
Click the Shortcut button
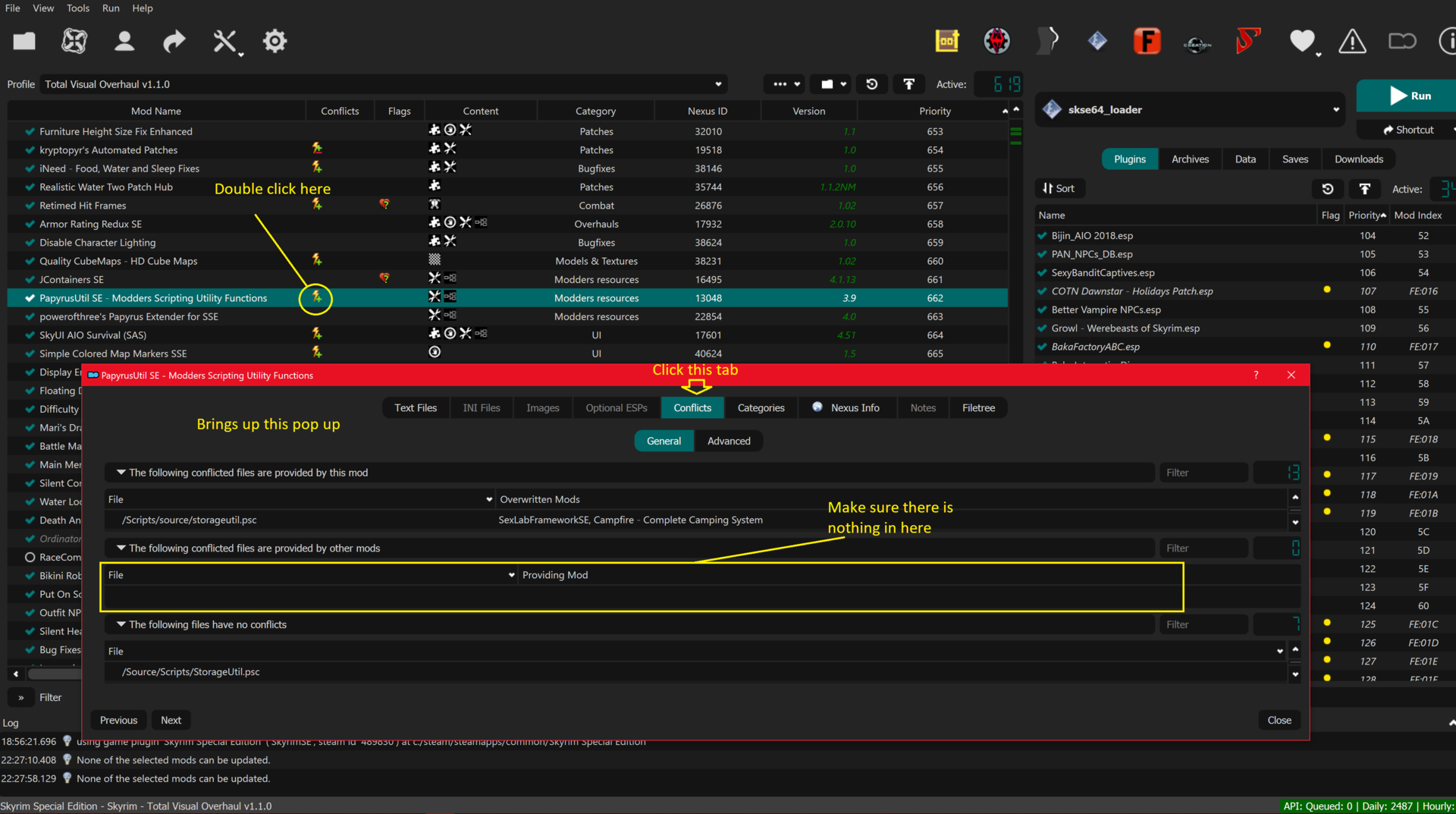point(1407,130)
